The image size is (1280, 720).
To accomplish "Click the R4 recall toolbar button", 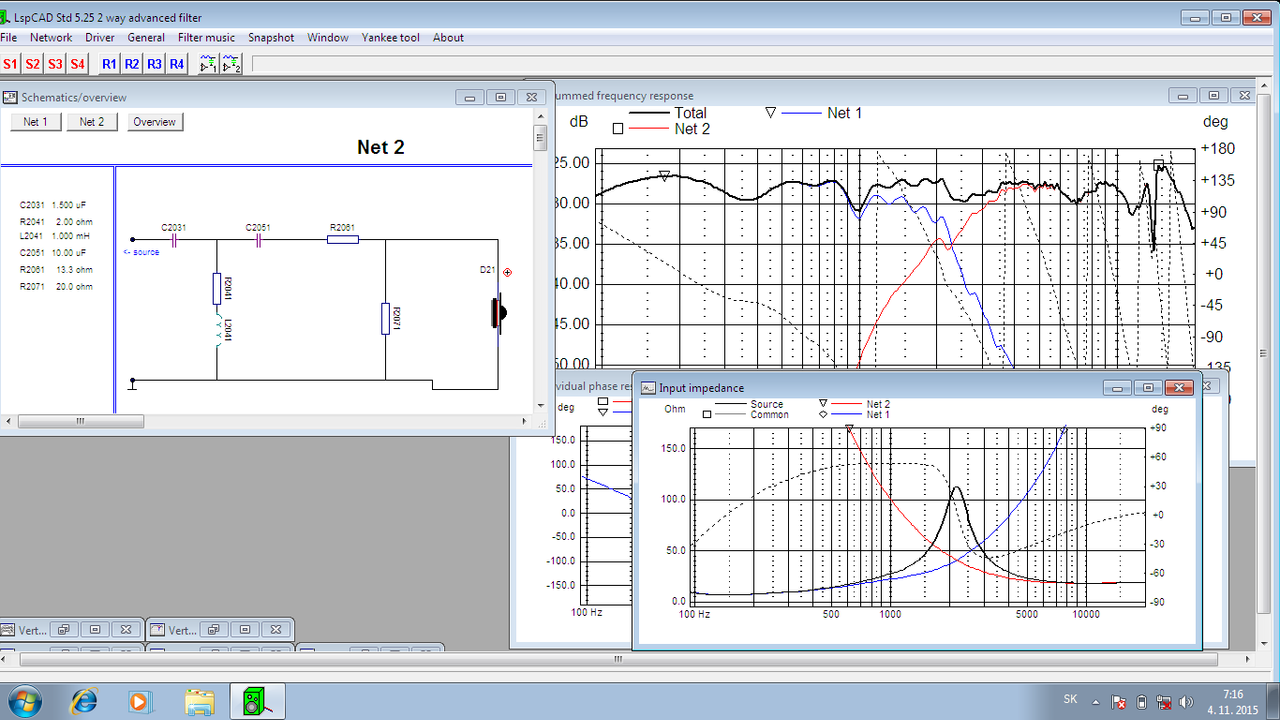I will [x=177, y=64].
